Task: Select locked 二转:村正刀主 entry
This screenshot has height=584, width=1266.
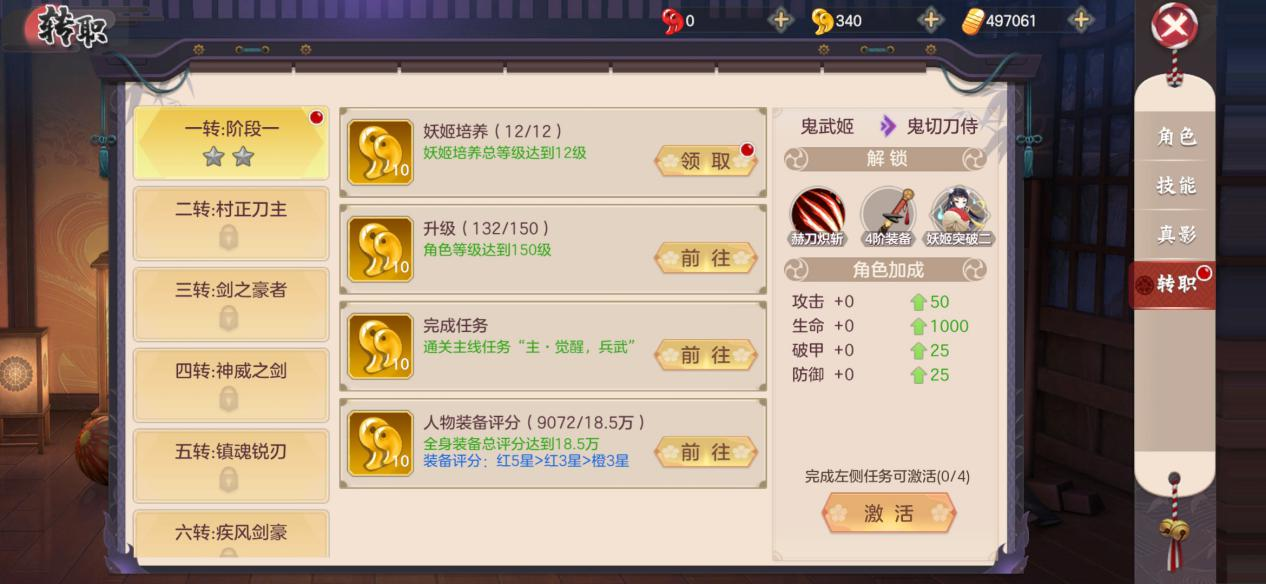Action: pos(231,223)
